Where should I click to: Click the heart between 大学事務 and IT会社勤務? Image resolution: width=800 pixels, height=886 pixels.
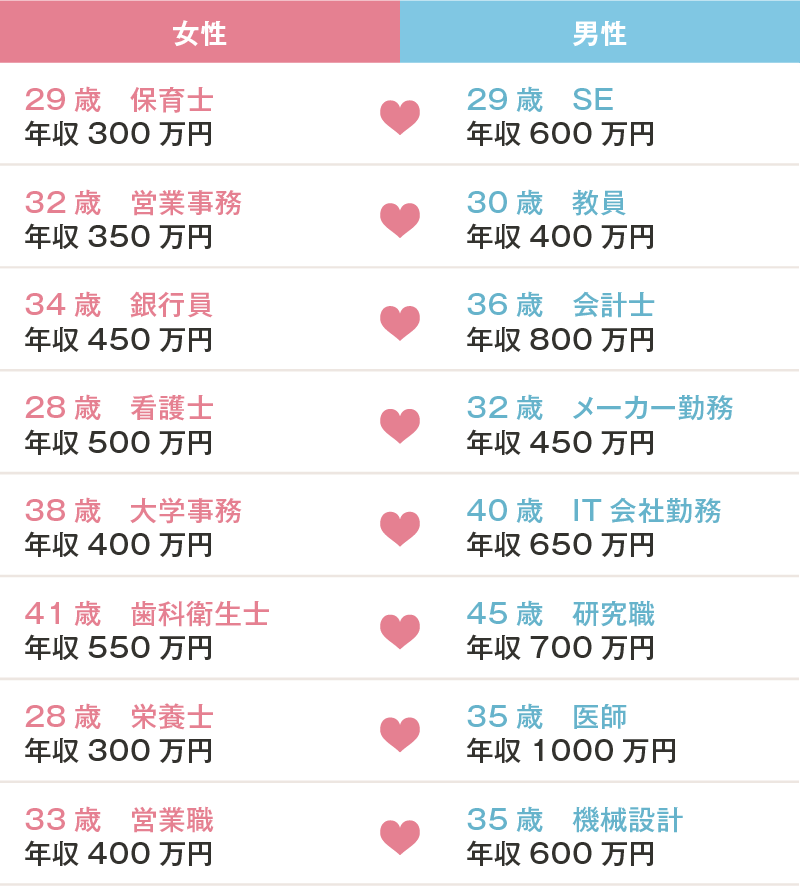pyautogui.click(x=400, y=529)
